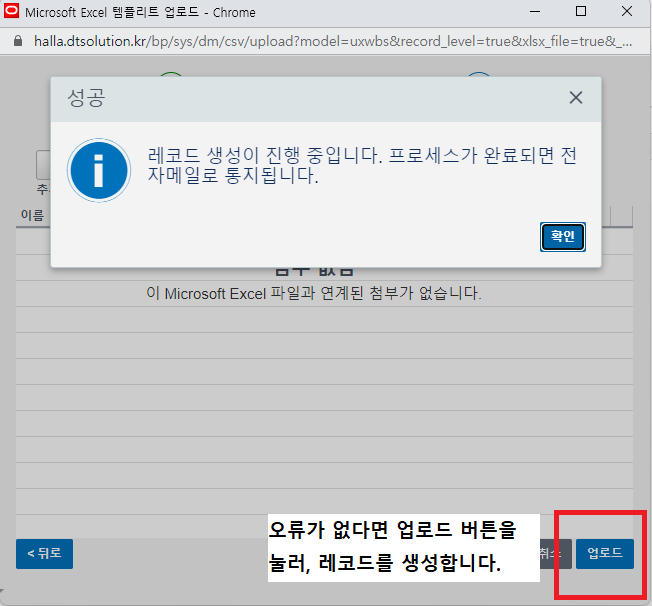Click the lock icon in the address bar
The image size is (652, 606).
(x=15, y=44)
